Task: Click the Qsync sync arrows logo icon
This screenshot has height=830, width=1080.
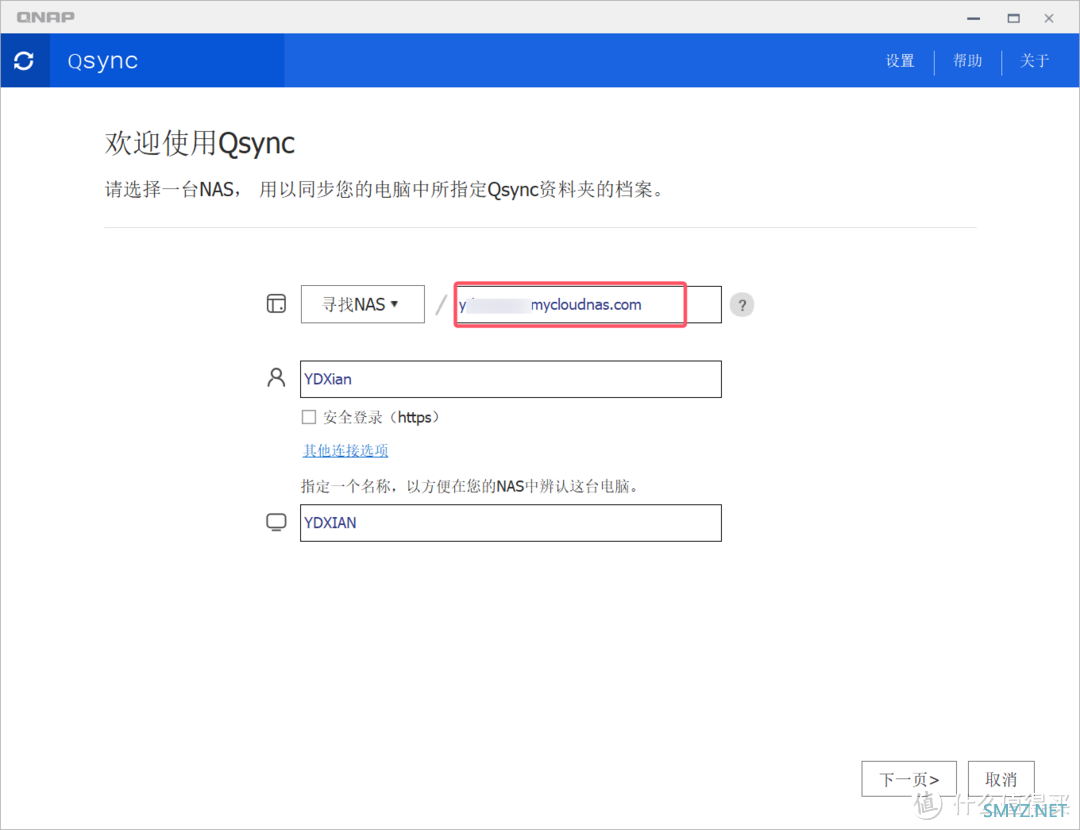Action: [24, 61]
